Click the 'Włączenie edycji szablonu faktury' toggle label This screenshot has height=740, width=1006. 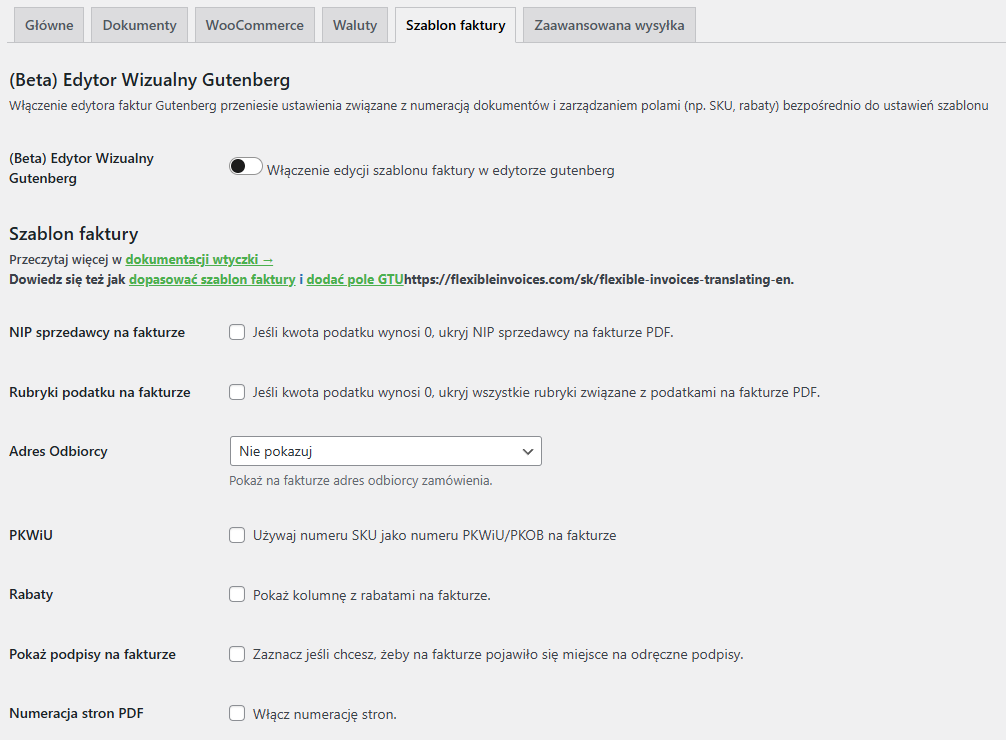(440, 170)
